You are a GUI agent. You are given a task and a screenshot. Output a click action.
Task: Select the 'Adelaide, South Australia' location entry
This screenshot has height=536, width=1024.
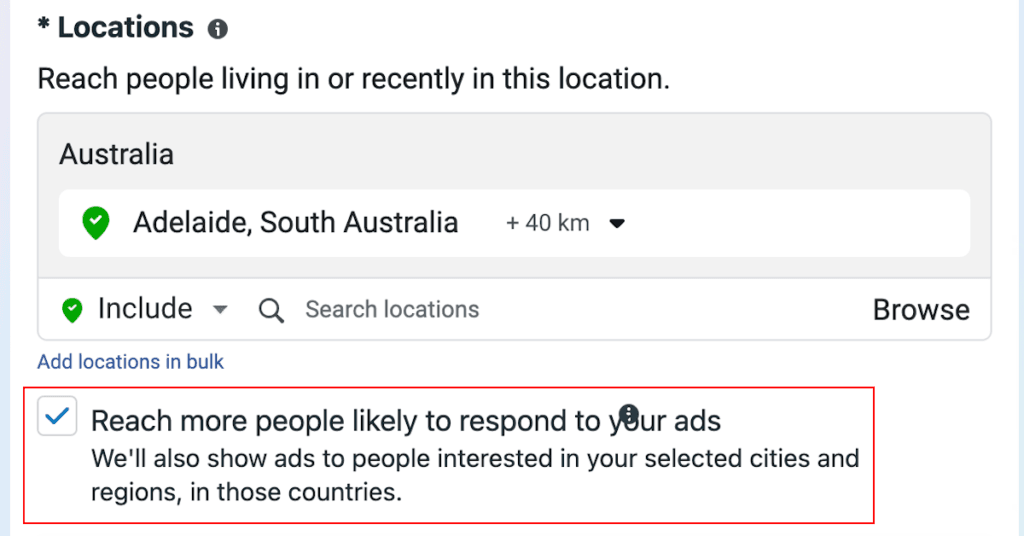tap(295, 222)
